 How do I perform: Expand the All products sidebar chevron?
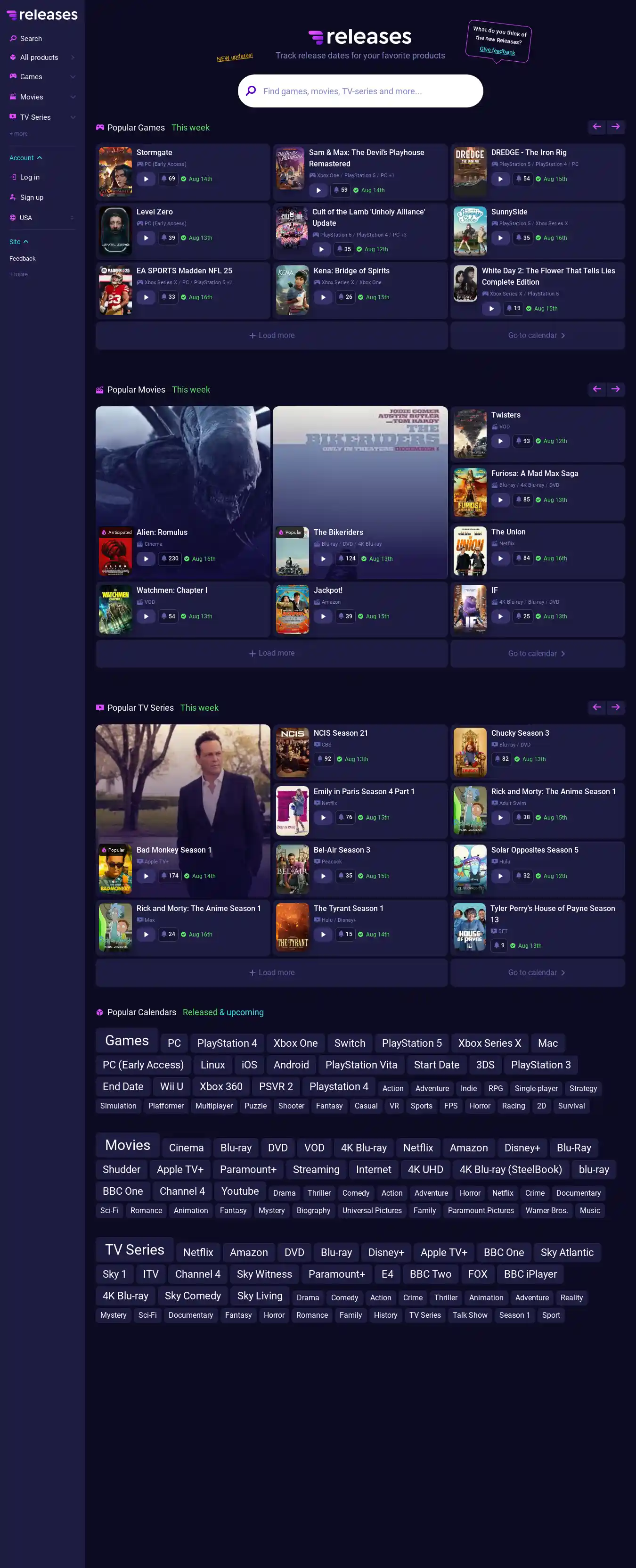(73, 57)
